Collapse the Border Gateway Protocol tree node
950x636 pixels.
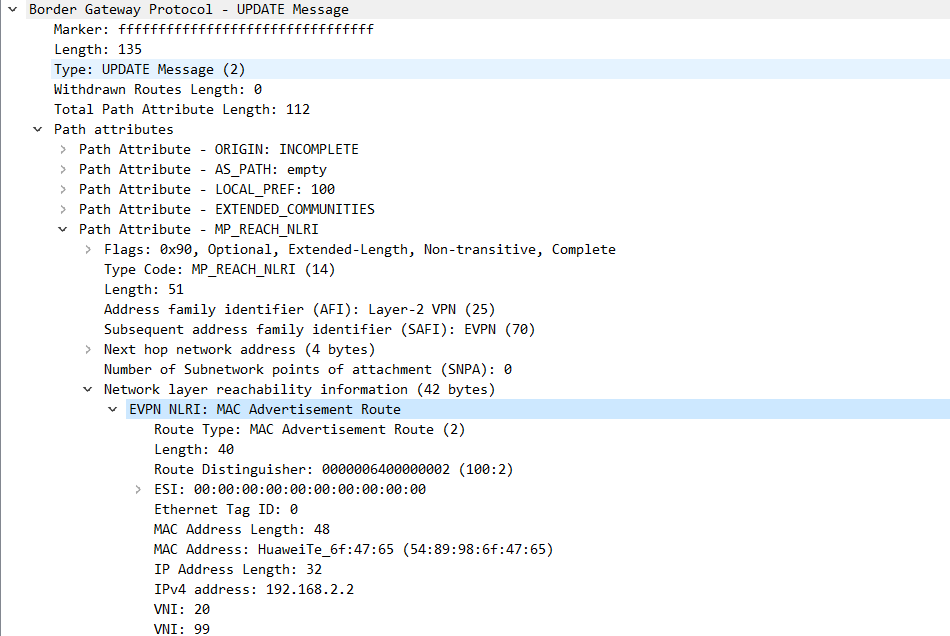tap(12, 10)
